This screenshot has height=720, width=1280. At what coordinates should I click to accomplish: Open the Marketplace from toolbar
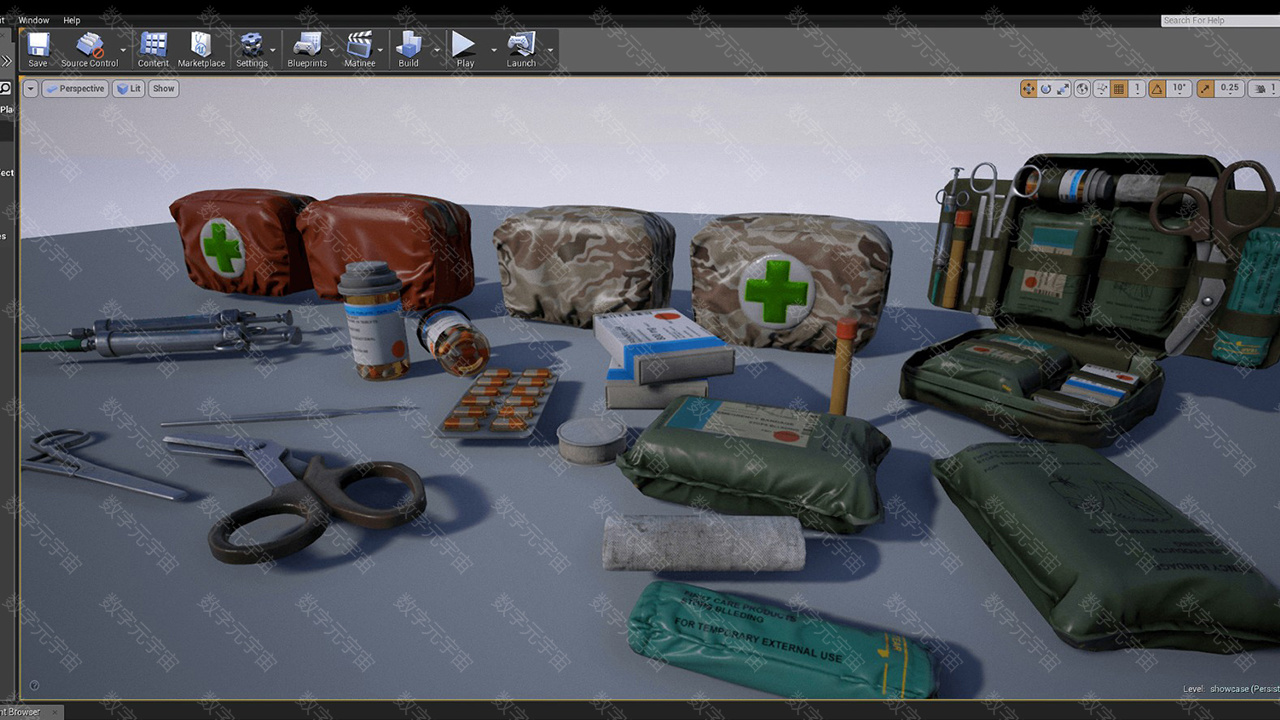(201, 49)
